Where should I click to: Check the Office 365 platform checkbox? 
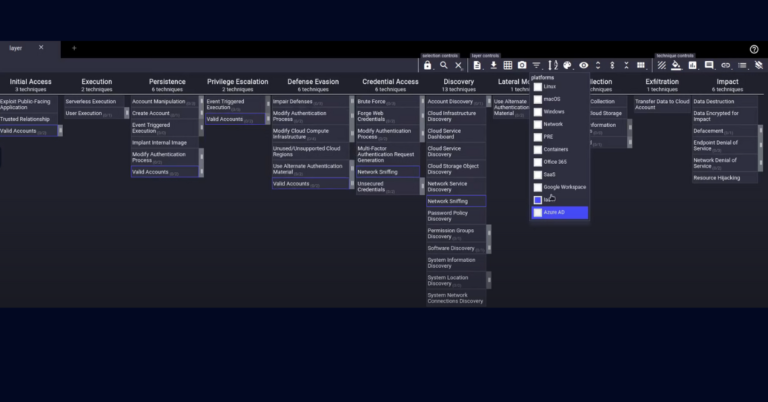[538, 162]
